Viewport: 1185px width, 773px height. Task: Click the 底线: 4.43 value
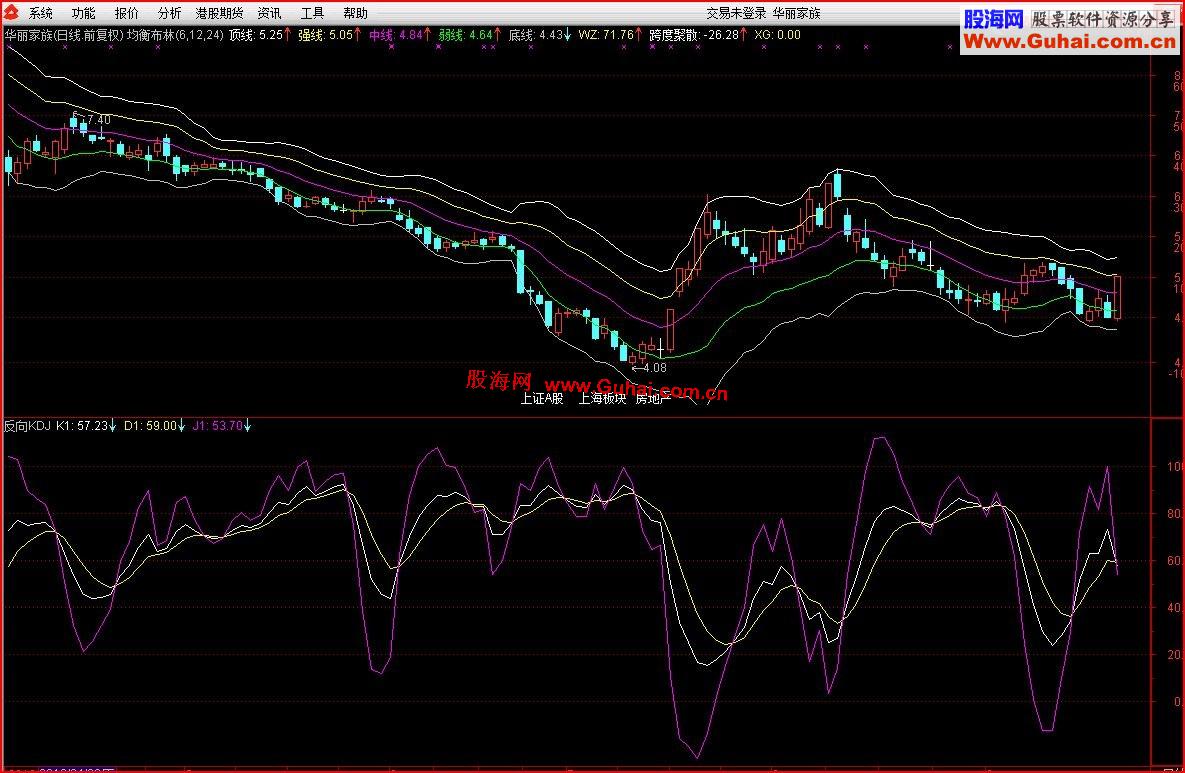[x=536, y=35]
